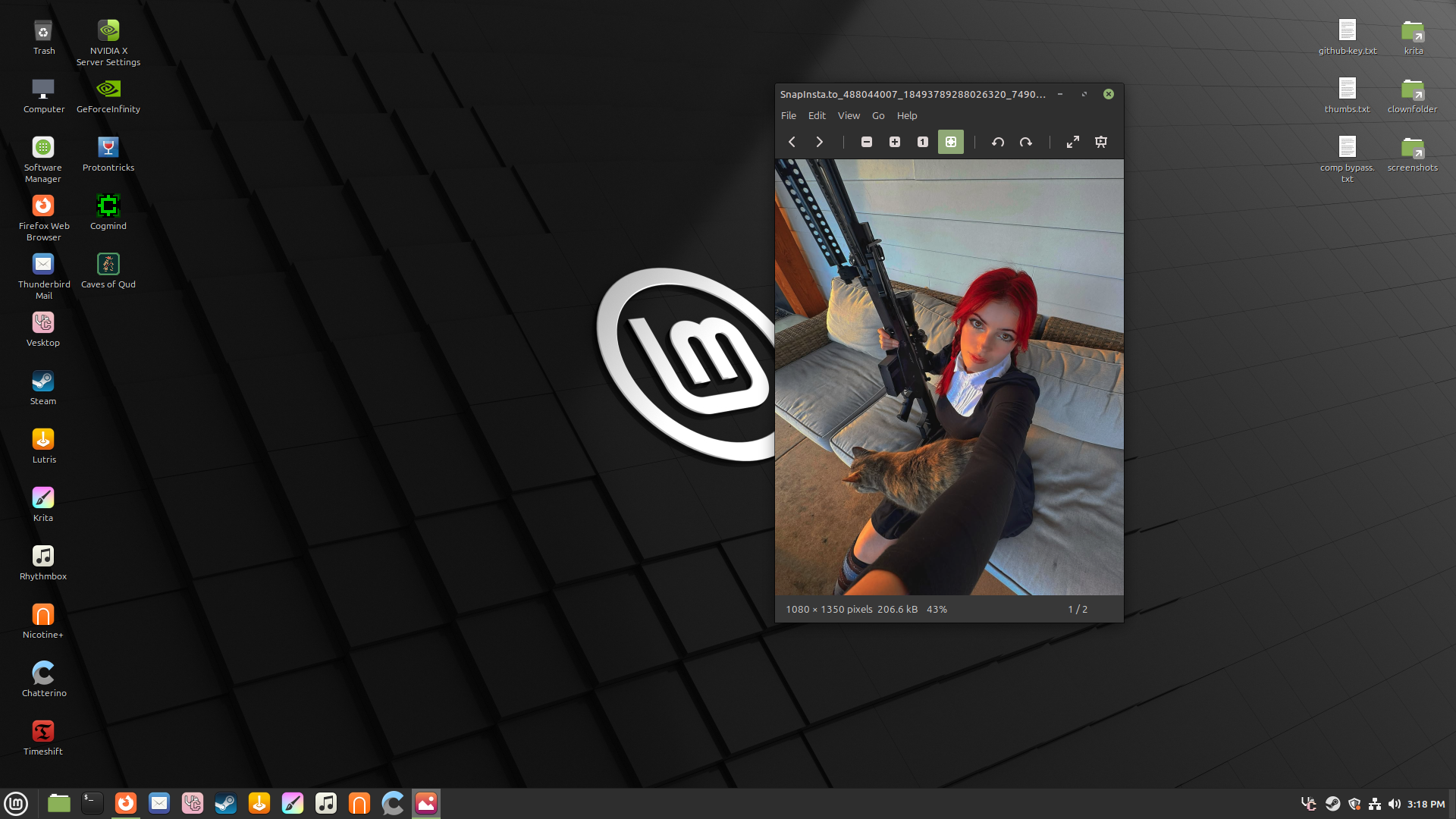Select screenshots folder shortcut on desktop
The height and width of the screenshot is (819, 1456).
point(1413,154)
